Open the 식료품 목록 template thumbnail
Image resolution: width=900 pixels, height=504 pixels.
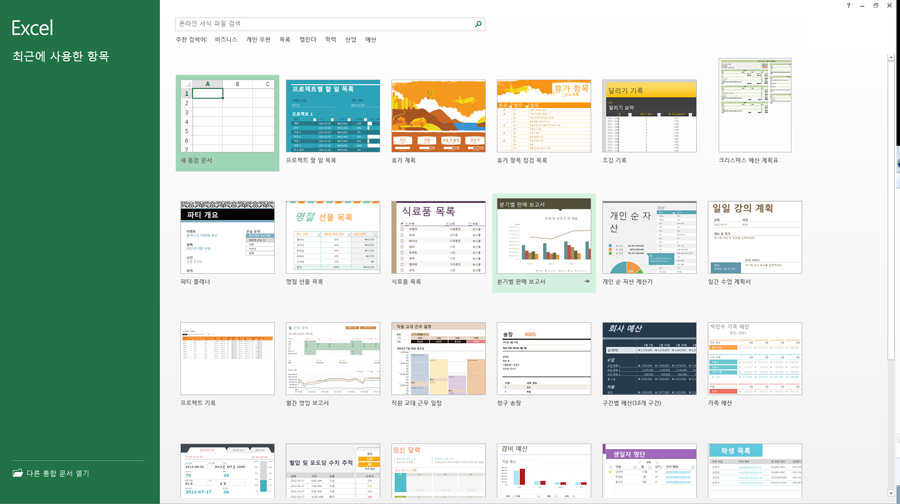(439, 237)
